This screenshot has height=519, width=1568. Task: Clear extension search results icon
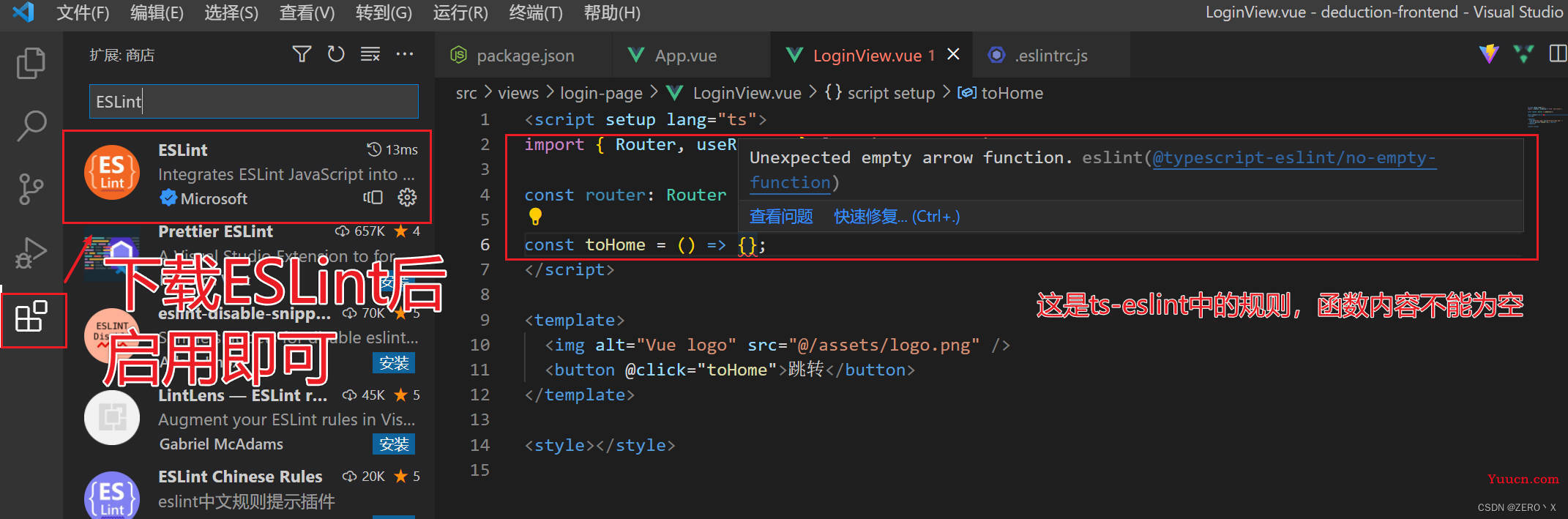370,54
